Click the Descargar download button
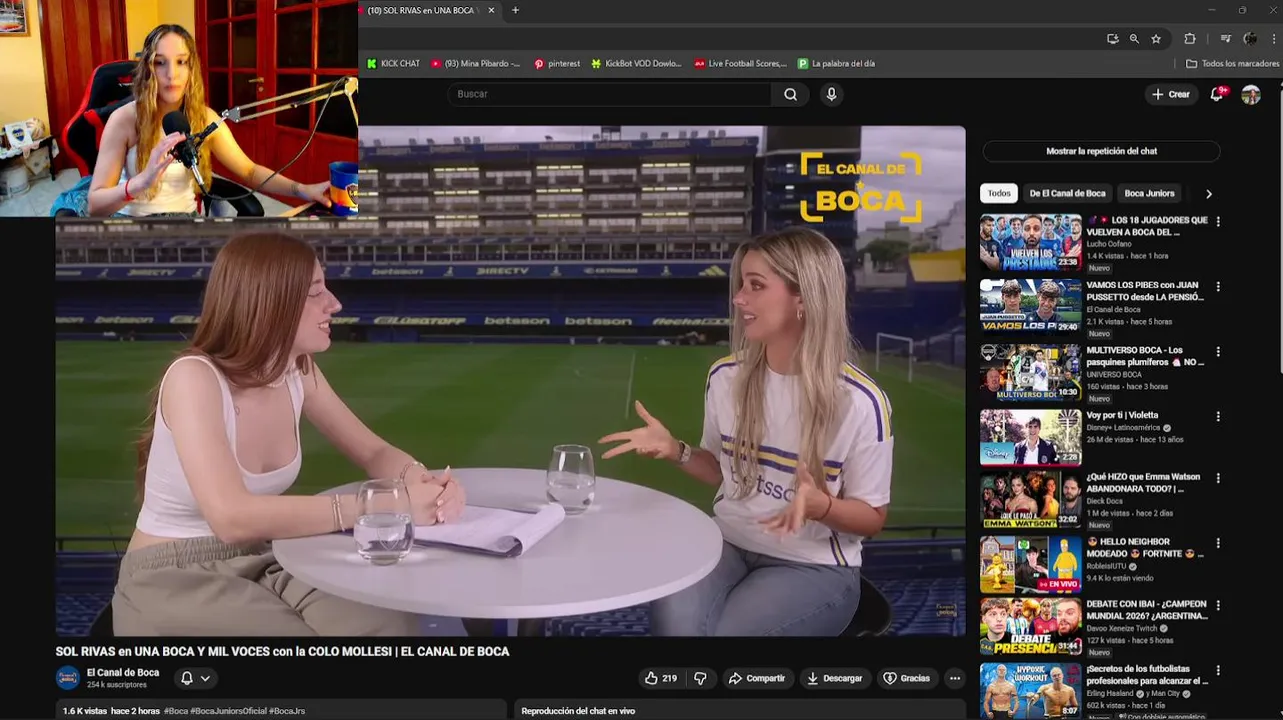Image resolution: width=1283 pixels, height=720 pixels. pyautogui.click(x=835, y=678)
